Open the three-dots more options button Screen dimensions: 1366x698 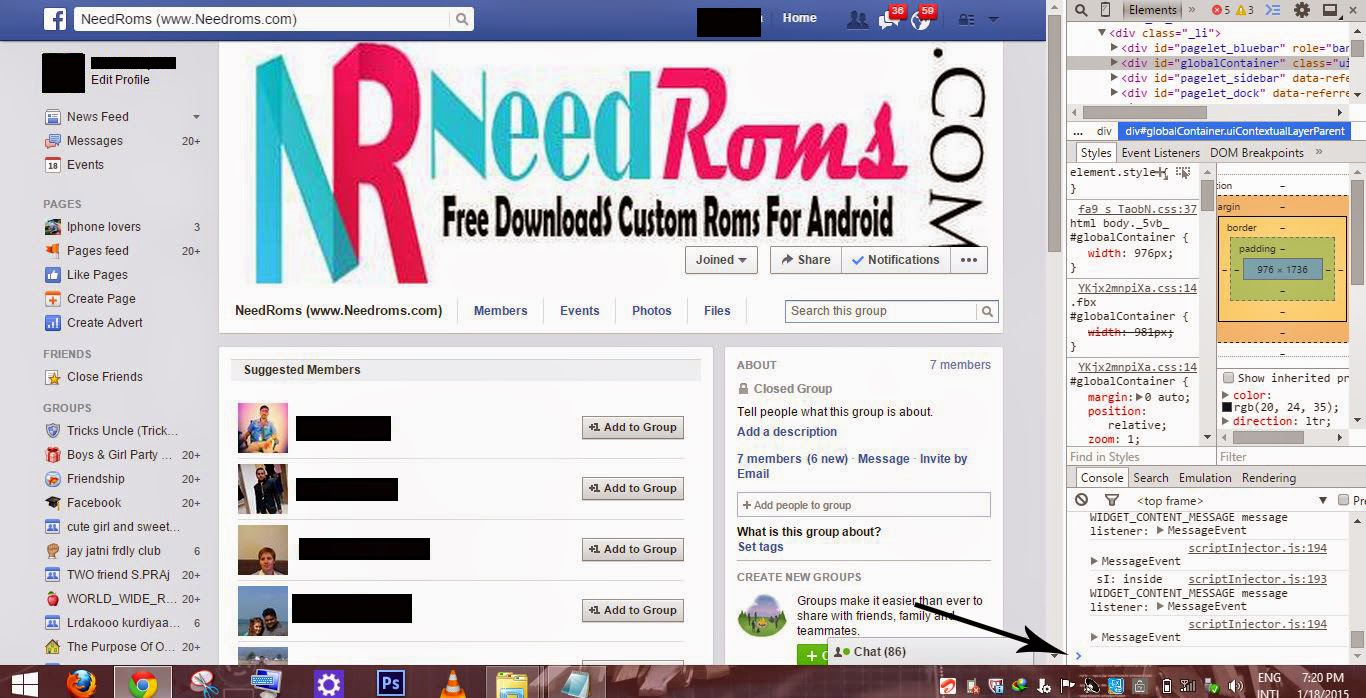pos(968,260)
